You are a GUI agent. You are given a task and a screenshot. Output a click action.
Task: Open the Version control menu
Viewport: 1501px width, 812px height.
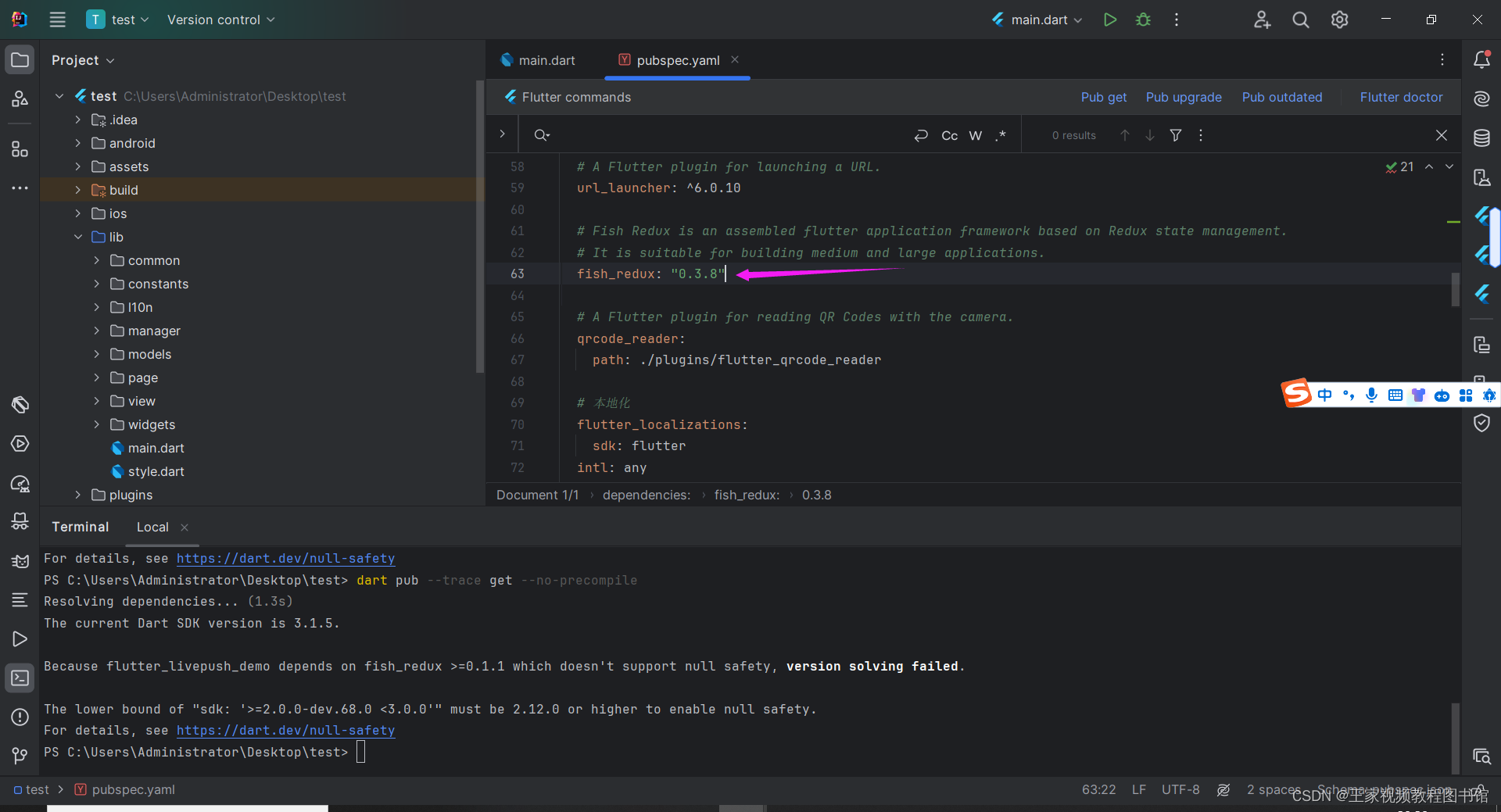coord(220,20)
